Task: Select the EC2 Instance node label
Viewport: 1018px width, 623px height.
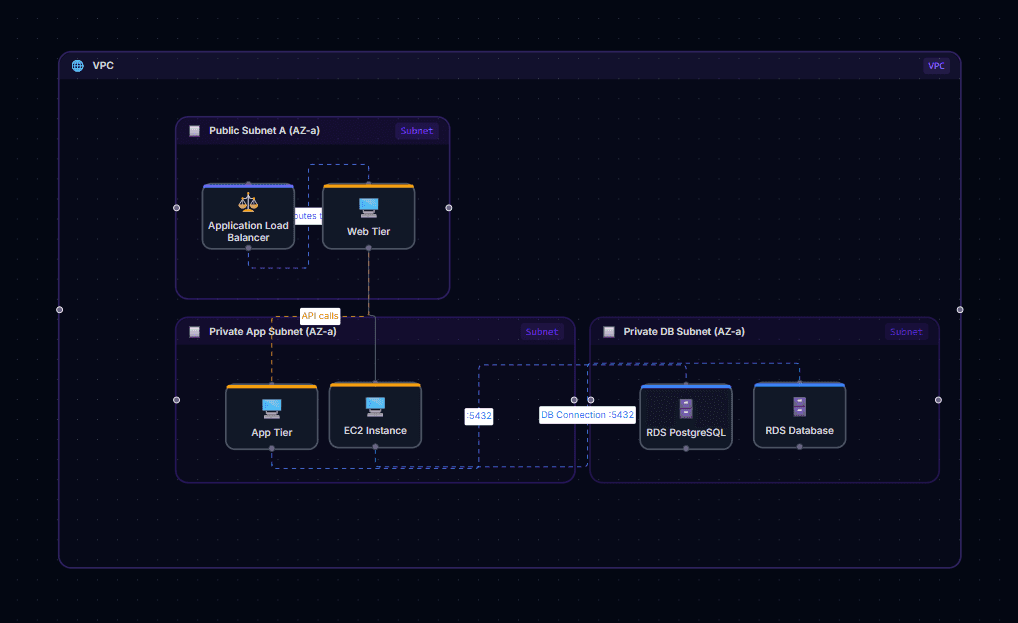Action: [x=375, y=431]
